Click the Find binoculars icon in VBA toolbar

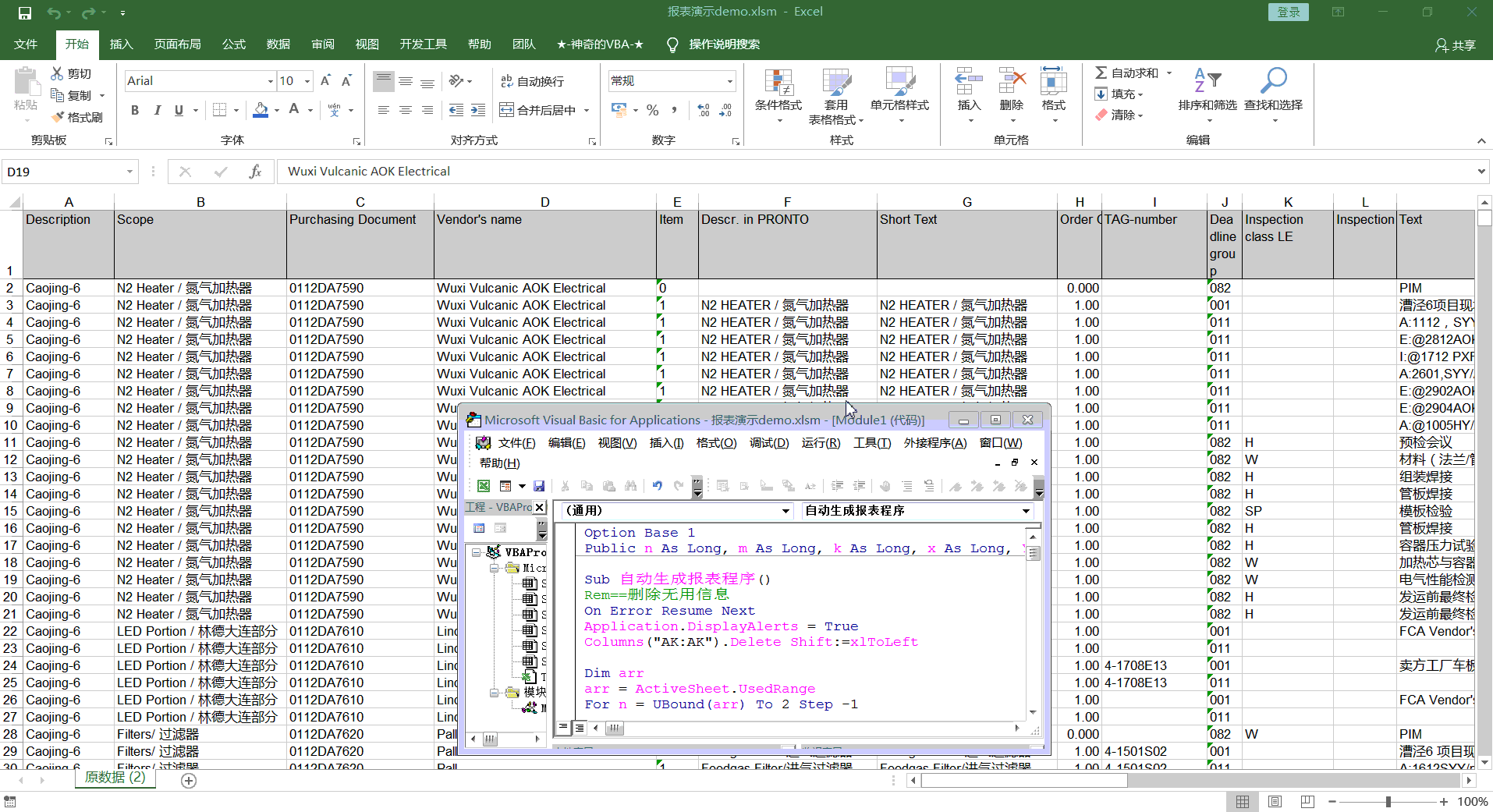(631, 486)
